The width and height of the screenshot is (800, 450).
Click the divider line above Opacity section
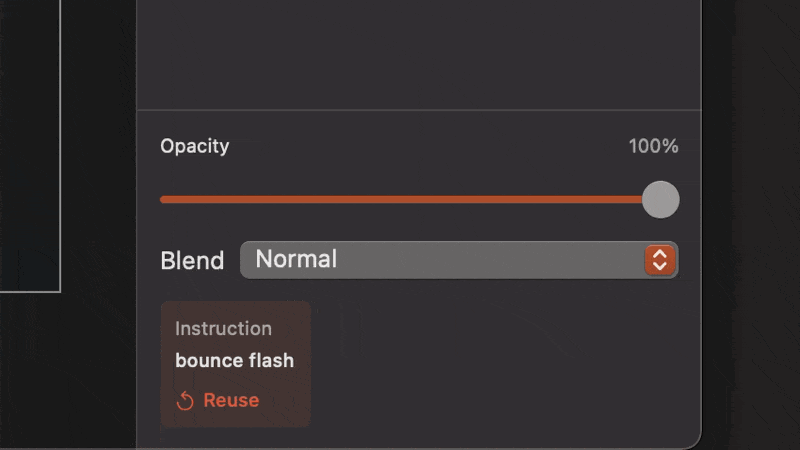point(420,109)
